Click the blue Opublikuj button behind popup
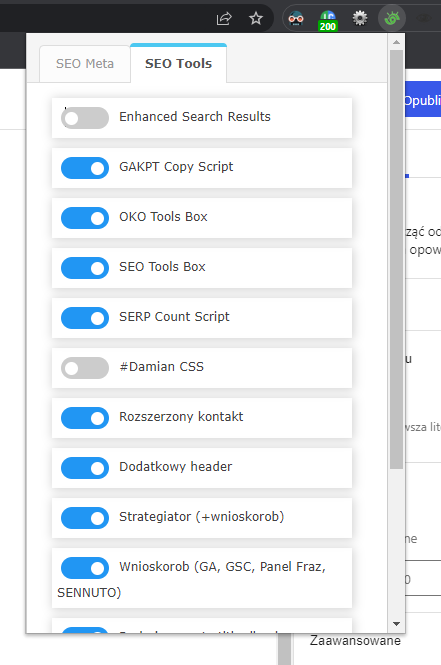441x665 pixels. point(423,101)
